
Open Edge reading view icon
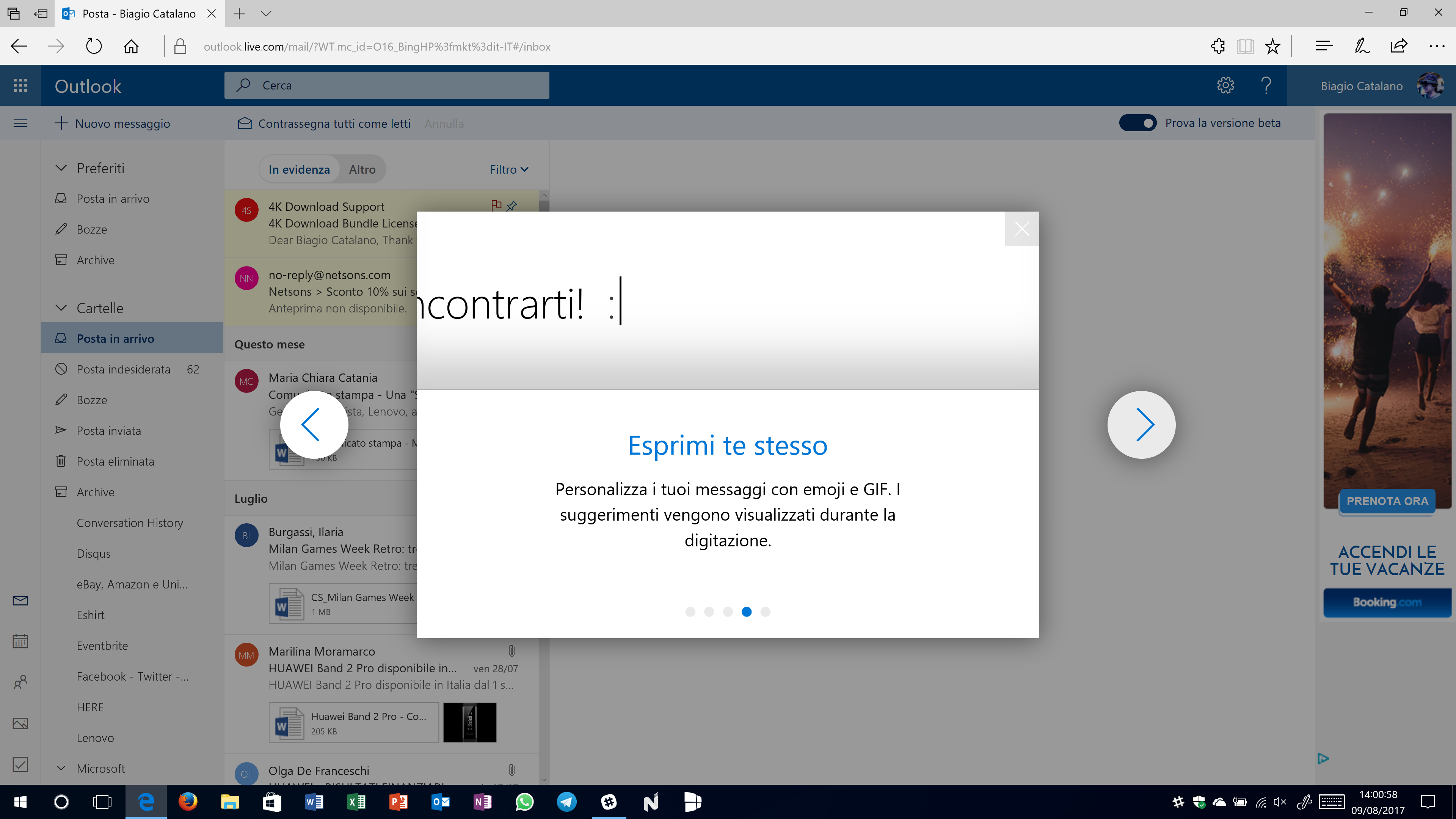pos(1244,46)
